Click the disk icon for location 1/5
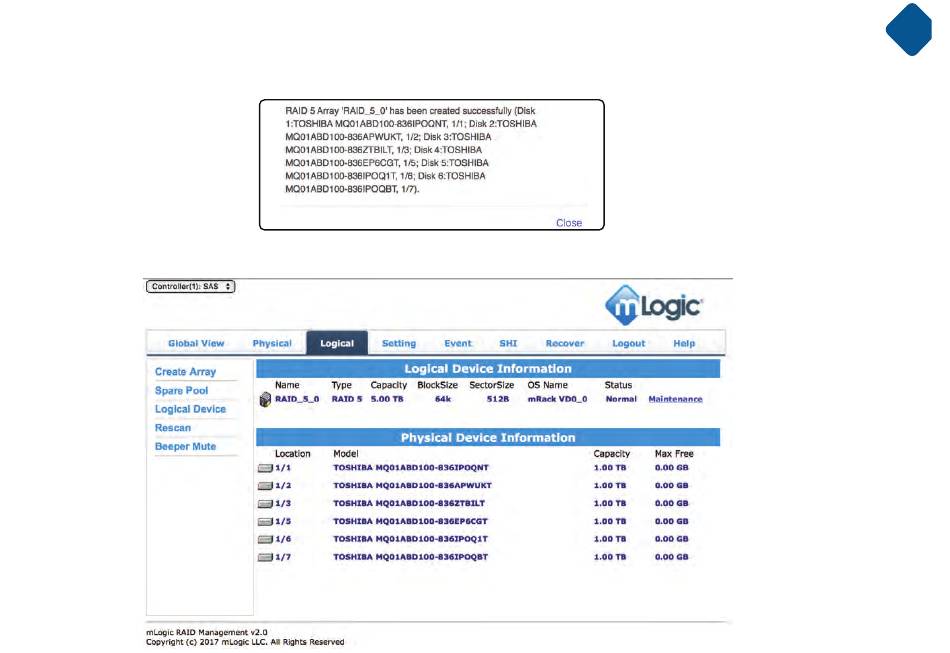This screenshot has height=653, width=950. pyautogui.click(x=265, y=522)
